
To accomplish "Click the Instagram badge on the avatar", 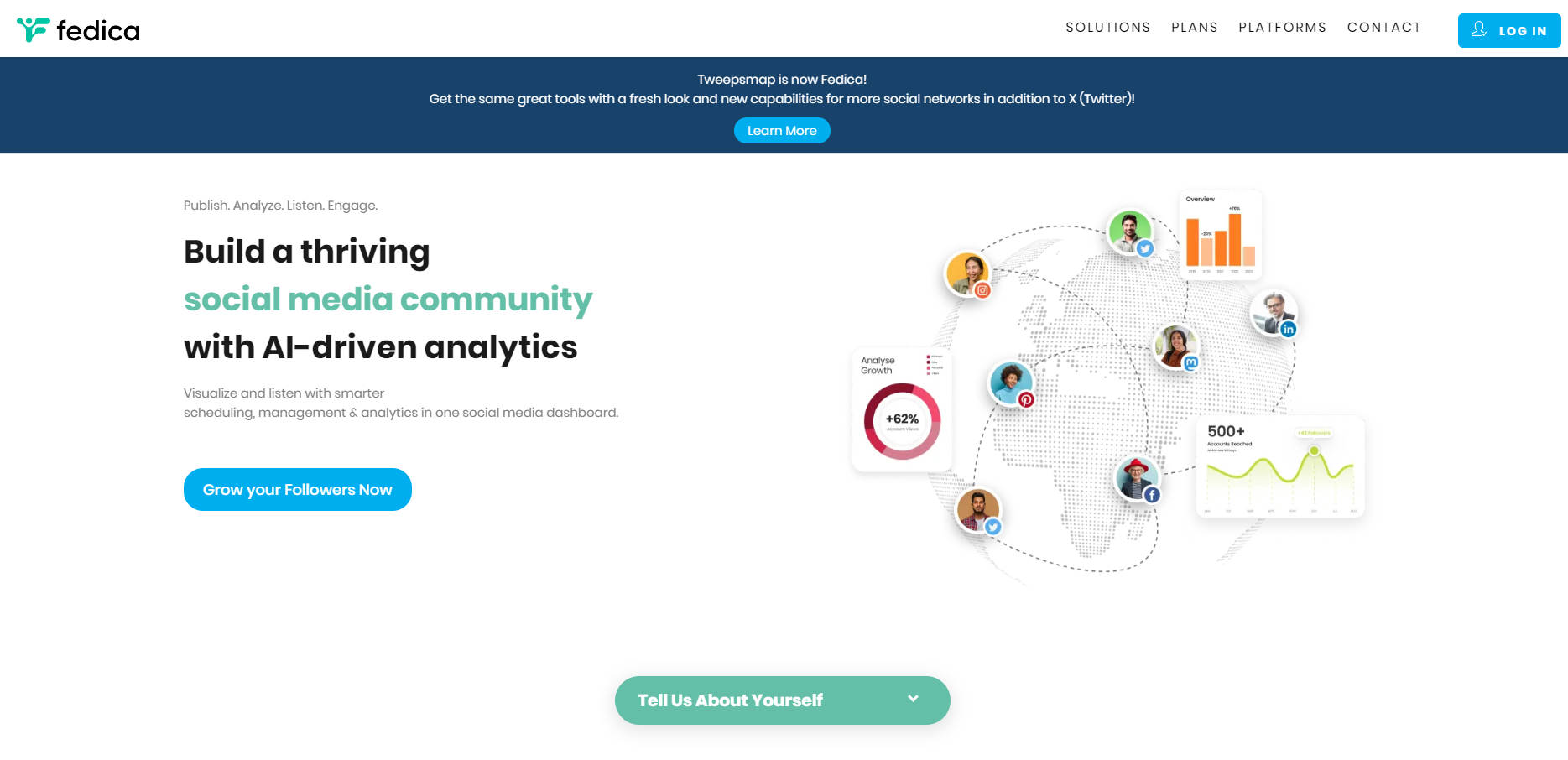I will pyautogui.click(x=982, y=290).
